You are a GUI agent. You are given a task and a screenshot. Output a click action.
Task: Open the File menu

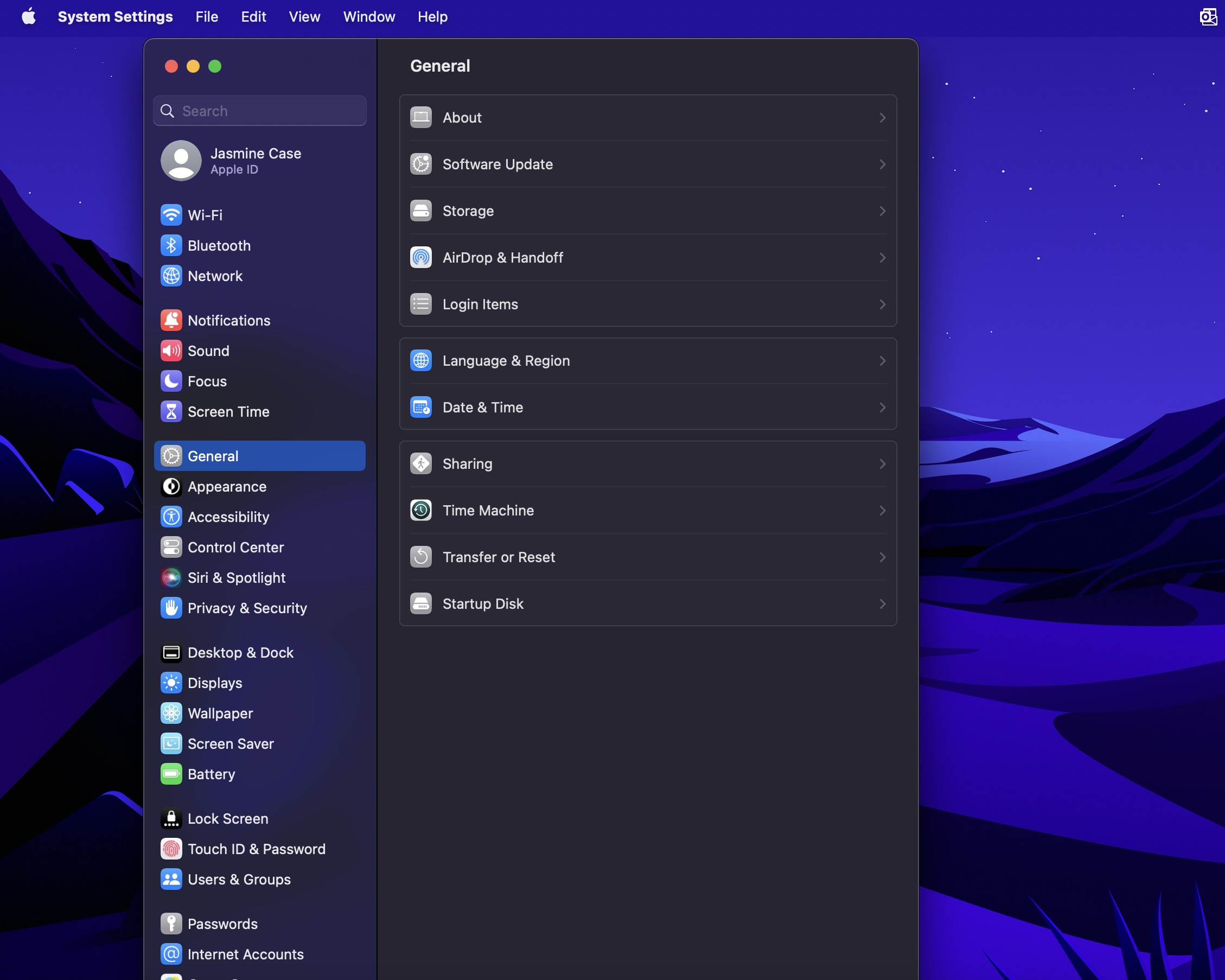tap(207, 16)
